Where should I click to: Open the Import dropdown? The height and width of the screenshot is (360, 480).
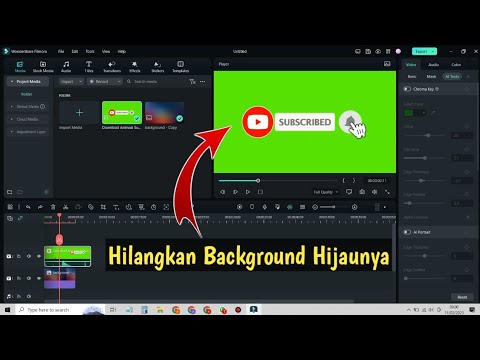click(71, 81)
